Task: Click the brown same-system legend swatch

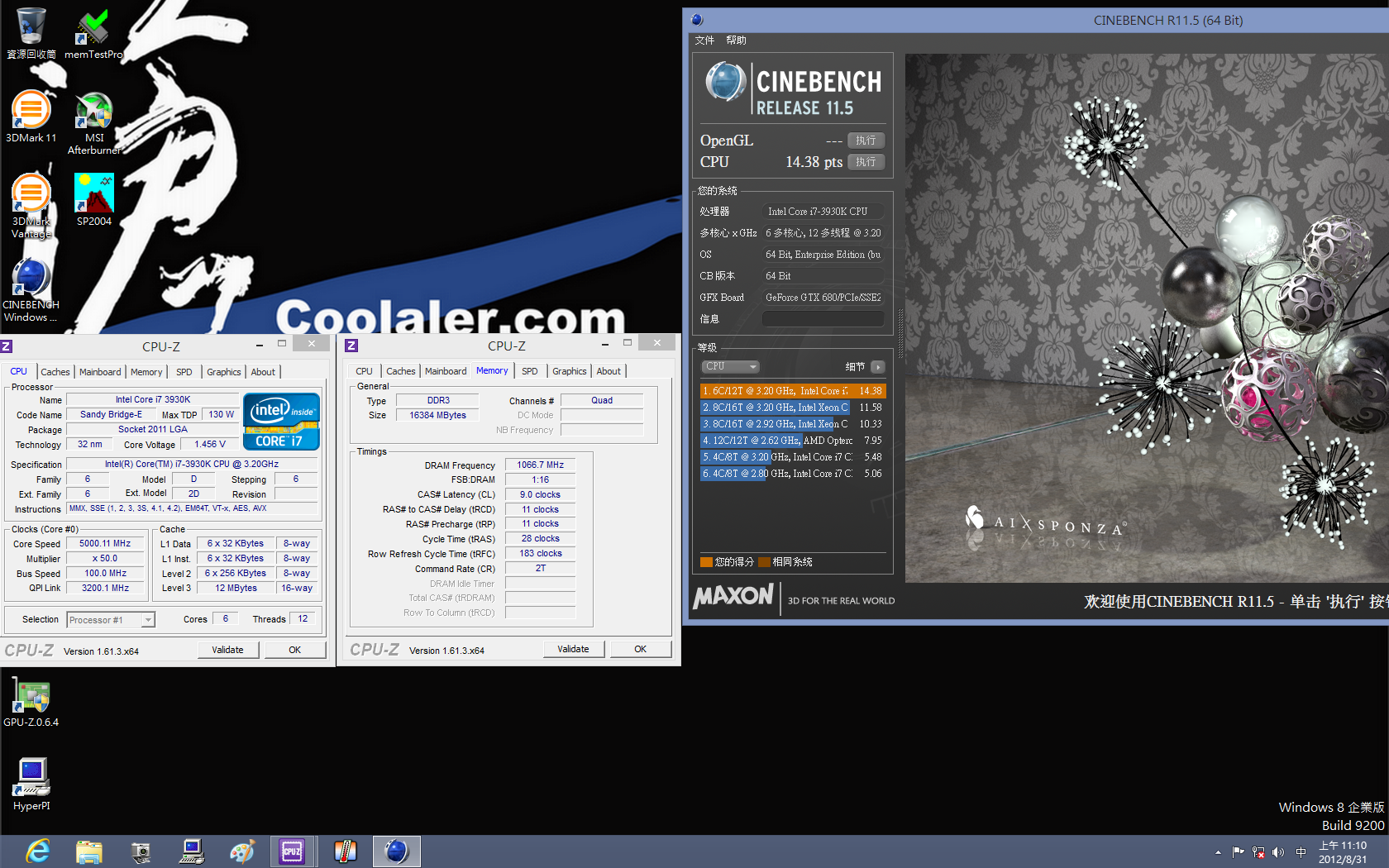Action: (764, 562)
